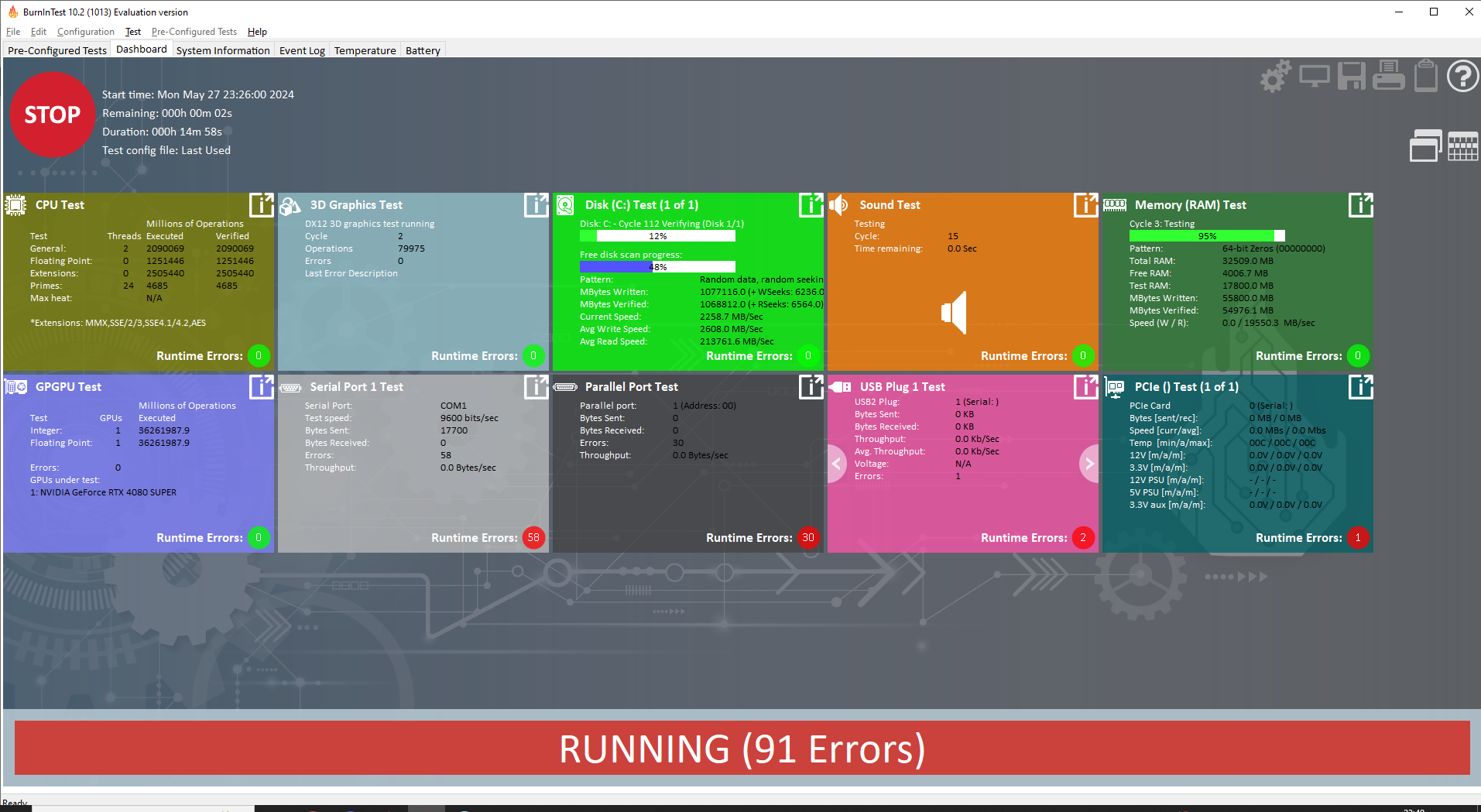The height and width of the screenshot is (812, 1481).
Task: Click the large speaker graphic in Sound Test
Action: (955, 313)
